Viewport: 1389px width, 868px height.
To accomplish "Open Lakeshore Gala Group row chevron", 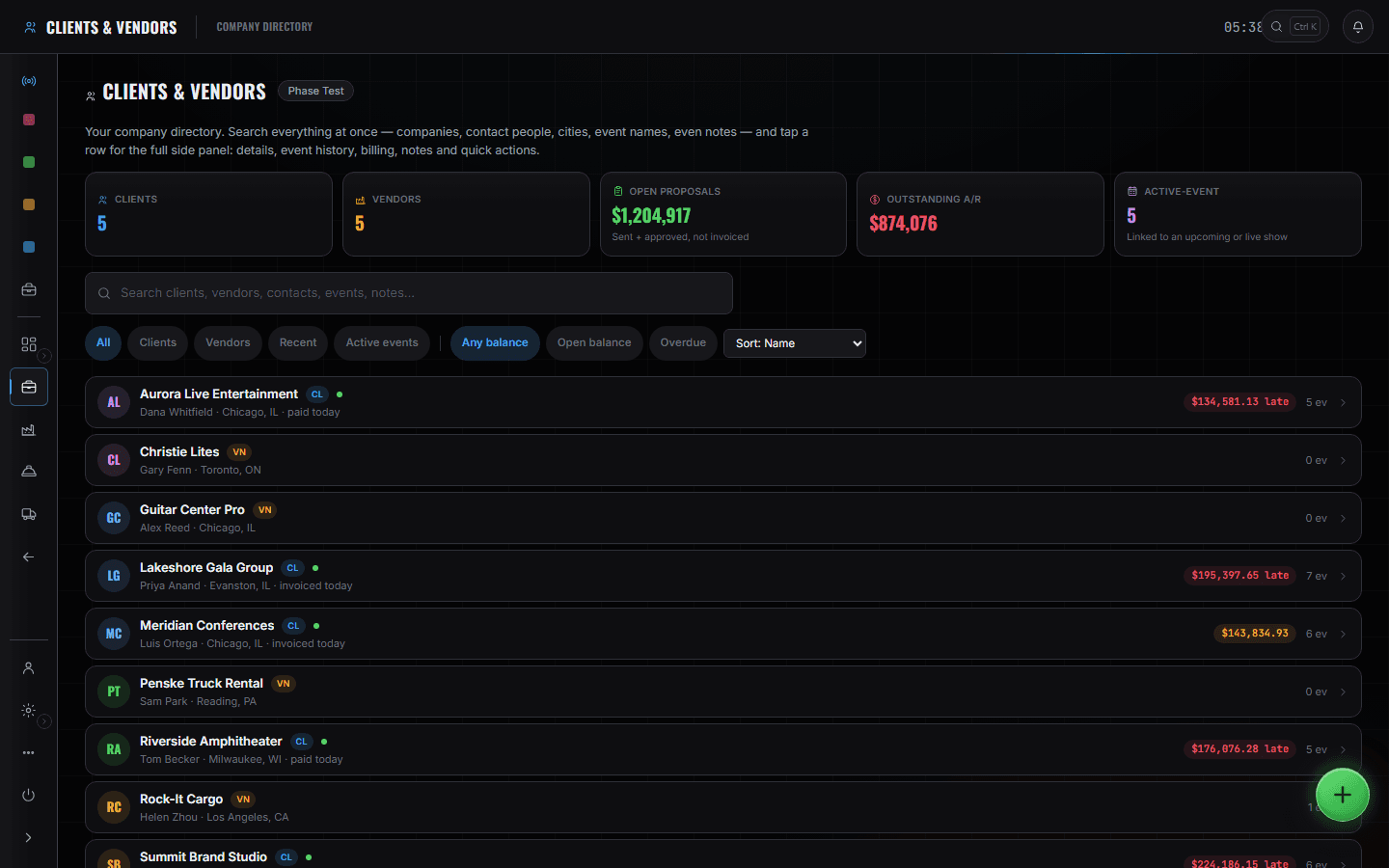I will point(1343,576).
